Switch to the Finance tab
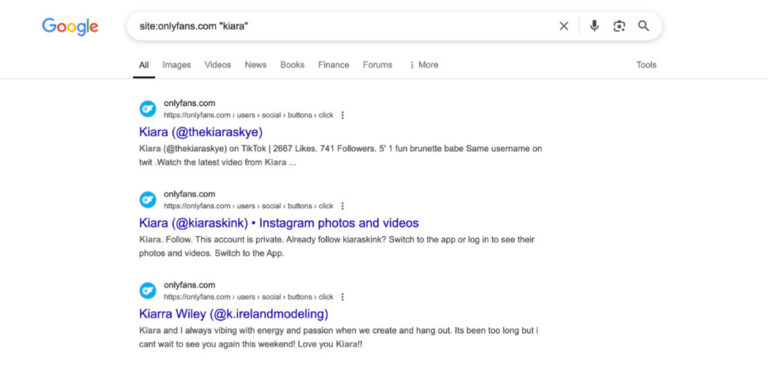The width and height of the screenshot is (768, 369). click(334, 65)
